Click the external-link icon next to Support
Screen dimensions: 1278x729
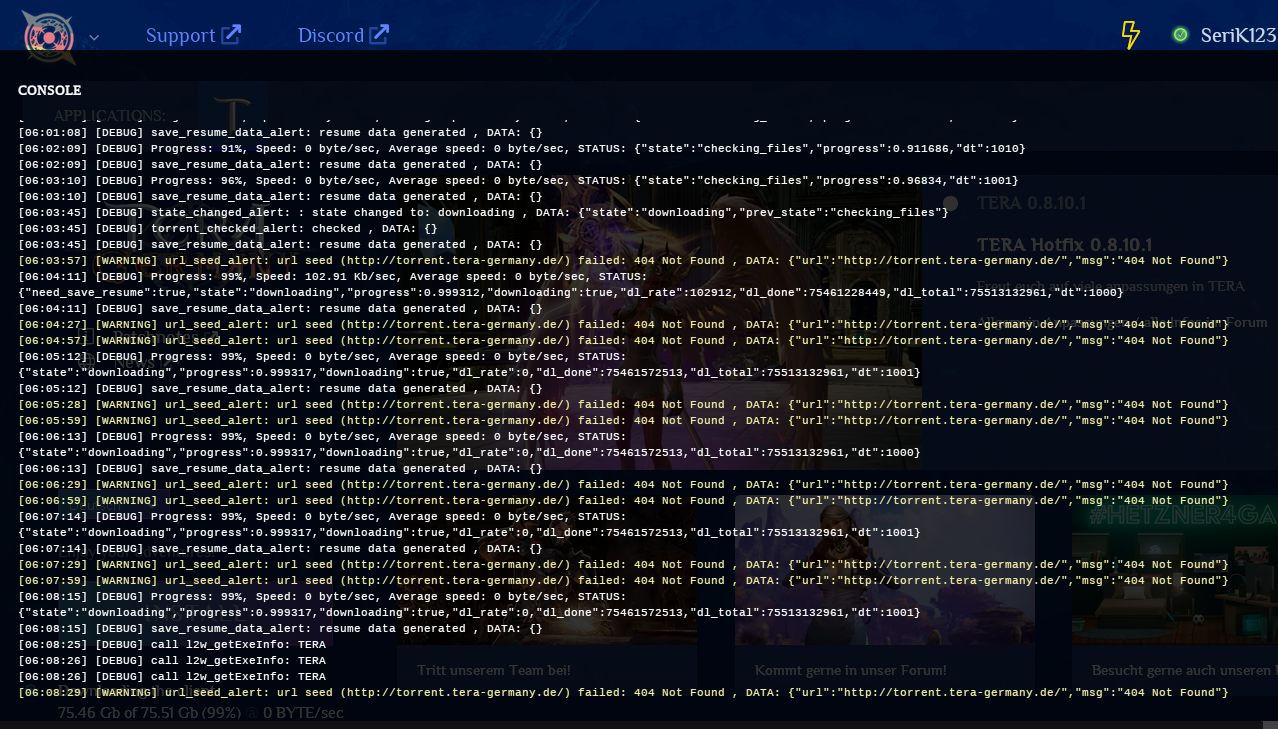231,34
